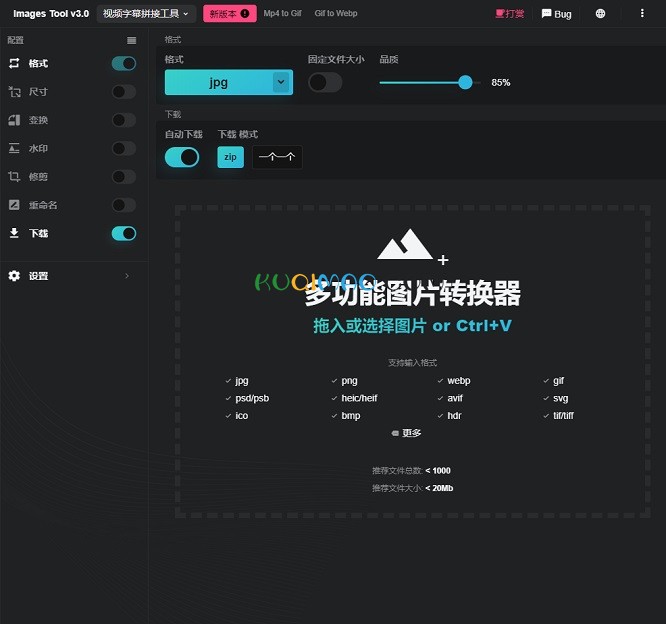Enable the 变换 sidebar toggle

124,120
